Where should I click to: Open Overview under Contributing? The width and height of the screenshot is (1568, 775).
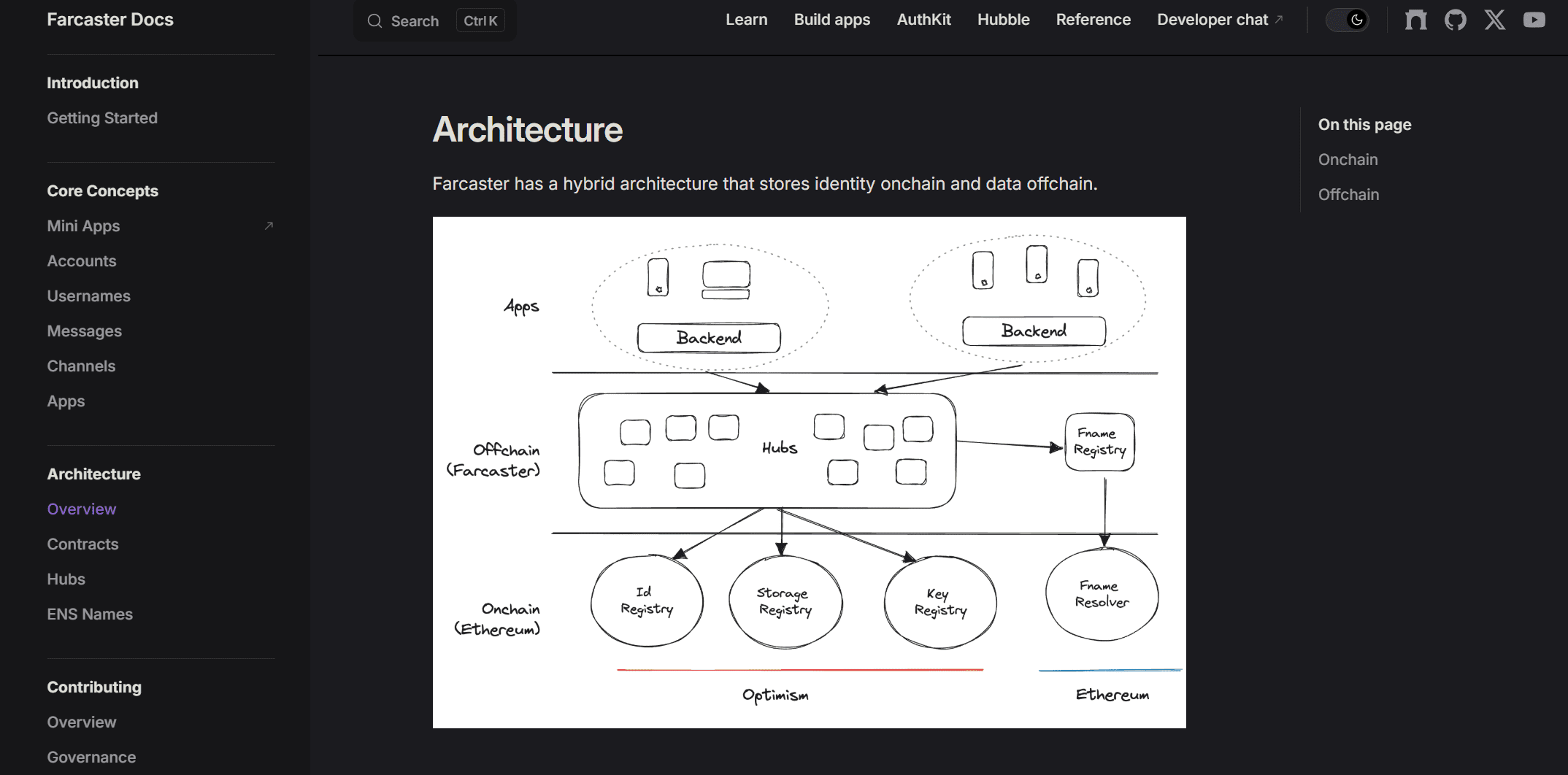(x=82, y=722)
